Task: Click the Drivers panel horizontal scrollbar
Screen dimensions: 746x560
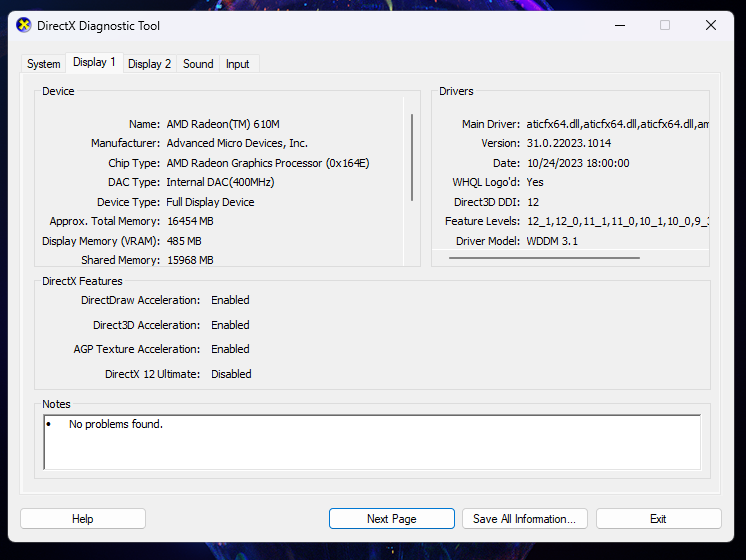Action: (544, 258)
